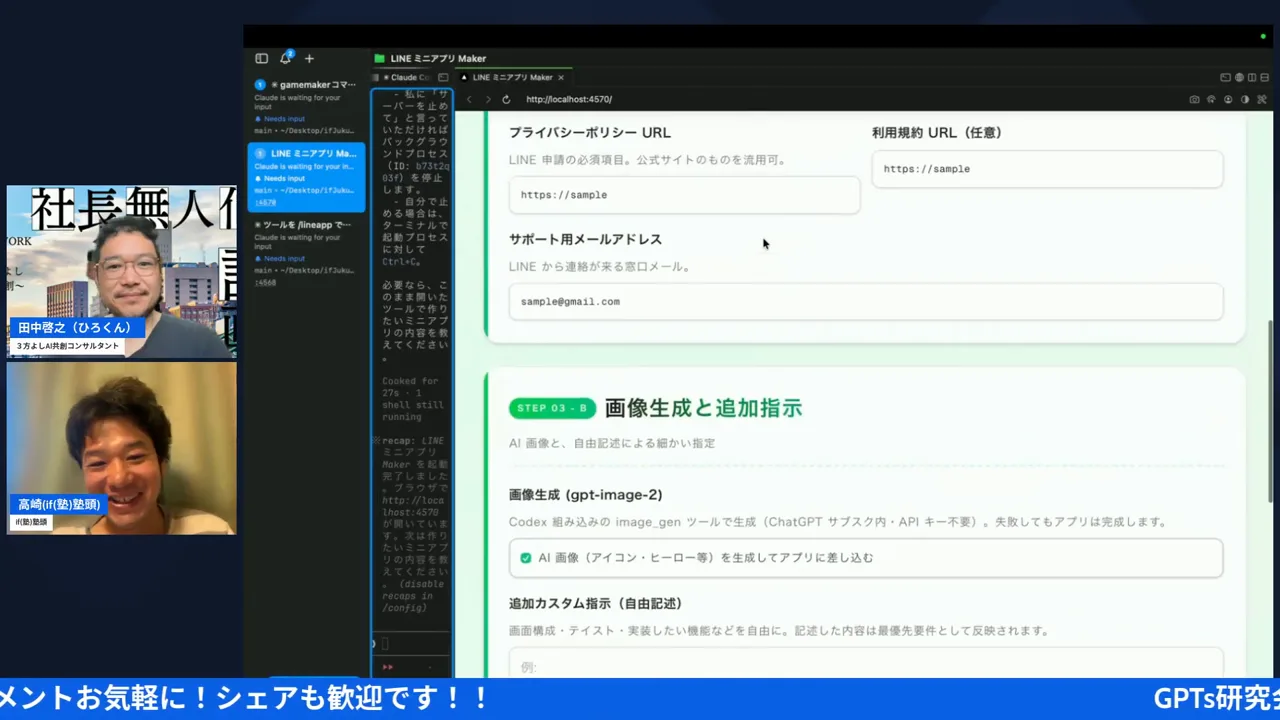1280x720 pixels.
Task: Open the ツールを /lineapp session
Action: pos(306,253)
